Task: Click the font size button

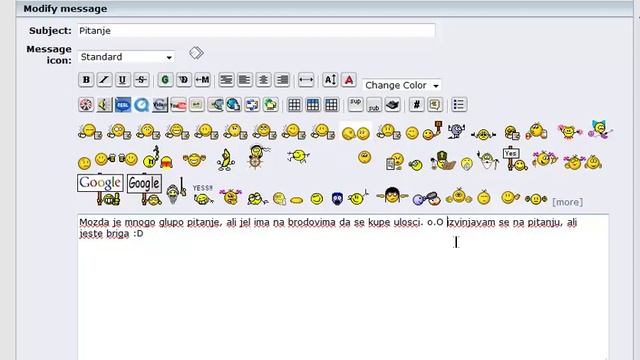Action: tap(330, 80)
